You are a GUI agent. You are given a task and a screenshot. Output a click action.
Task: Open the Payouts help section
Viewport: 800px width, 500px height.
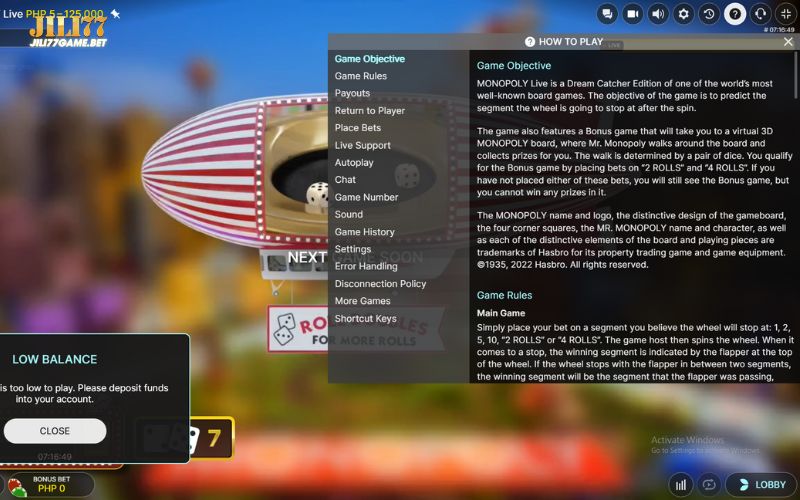(352, 93)
